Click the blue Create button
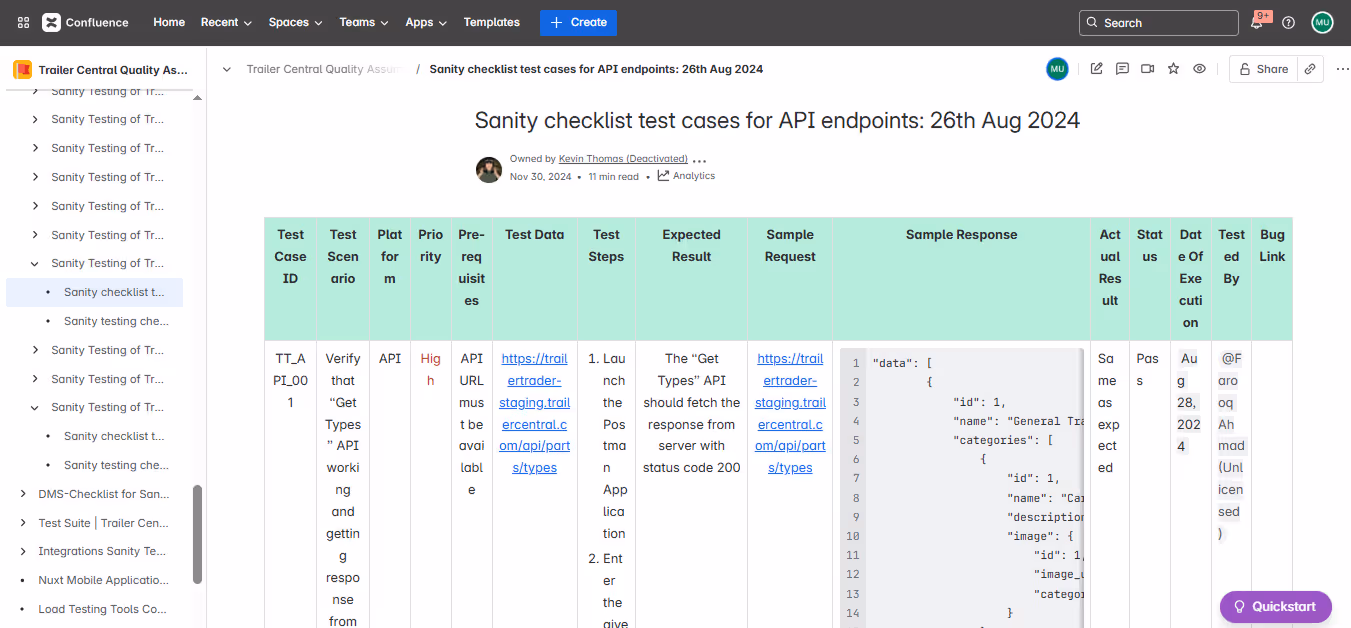 (x=578, y=22)
